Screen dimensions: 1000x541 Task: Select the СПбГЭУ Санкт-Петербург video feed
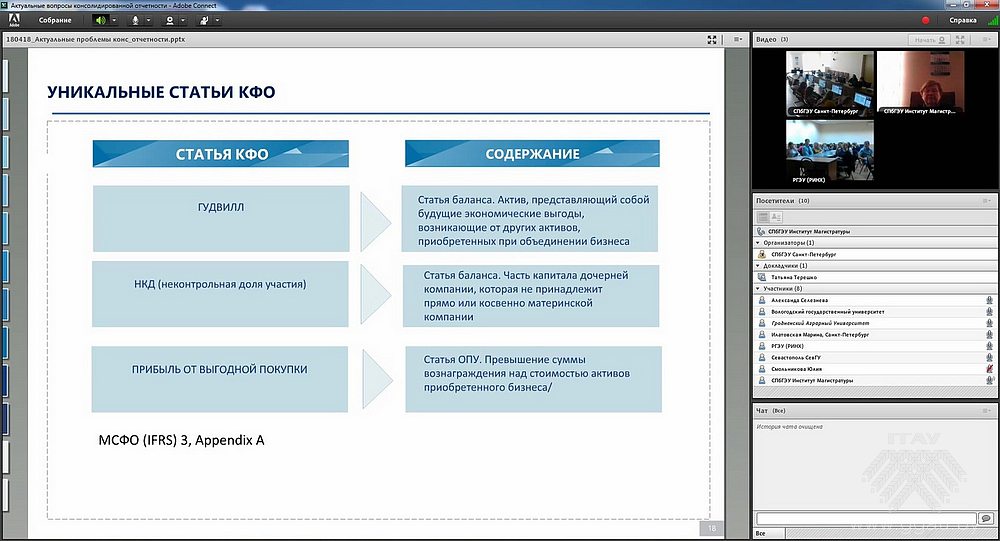829,83
